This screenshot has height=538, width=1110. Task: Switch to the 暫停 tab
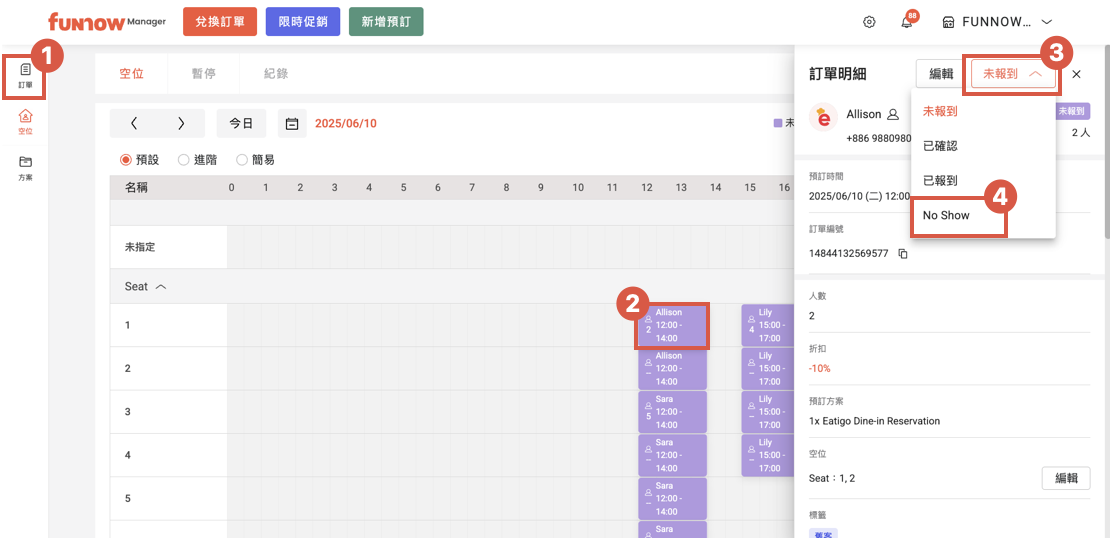pos(205,74)
